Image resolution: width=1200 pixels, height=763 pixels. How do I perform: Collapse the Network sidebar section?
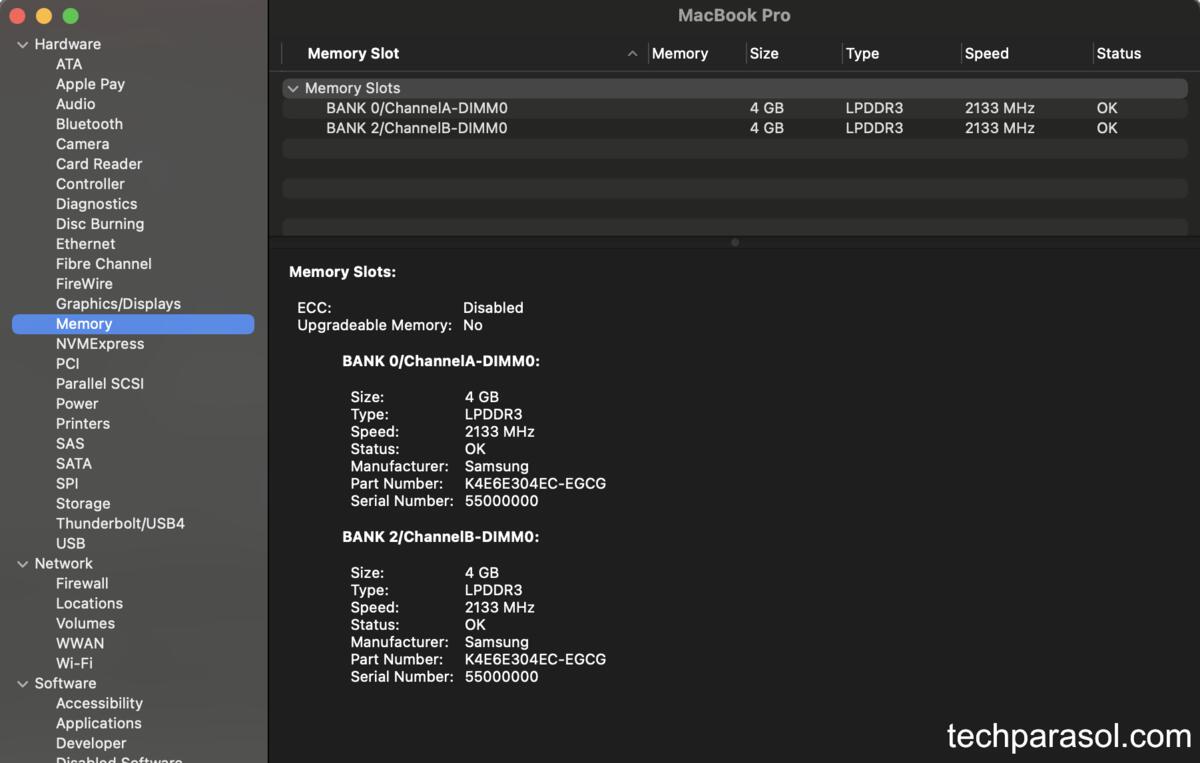23,564
